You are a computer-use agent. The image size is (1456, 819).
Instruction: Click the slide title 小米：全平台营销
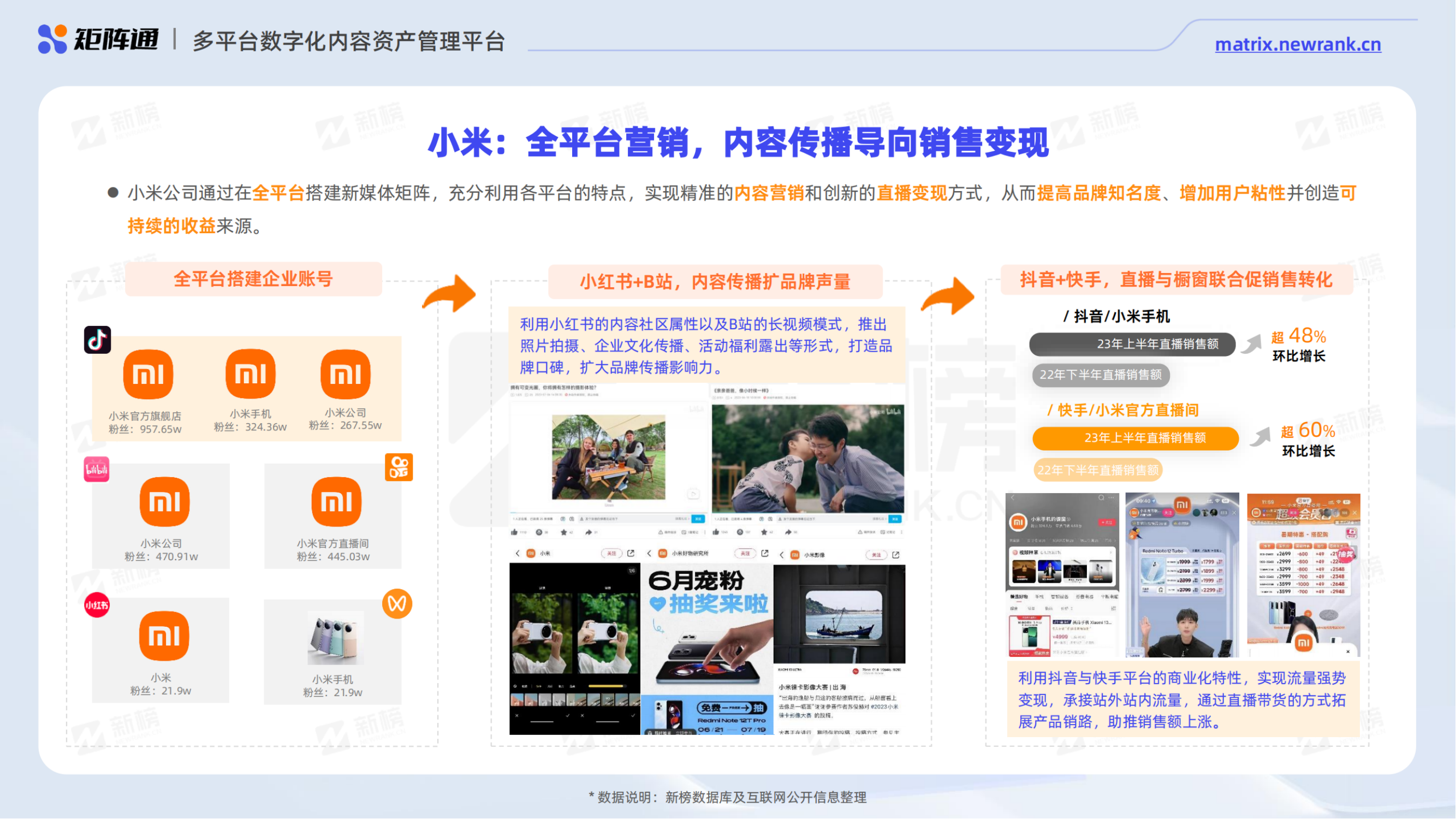(738, 143)
